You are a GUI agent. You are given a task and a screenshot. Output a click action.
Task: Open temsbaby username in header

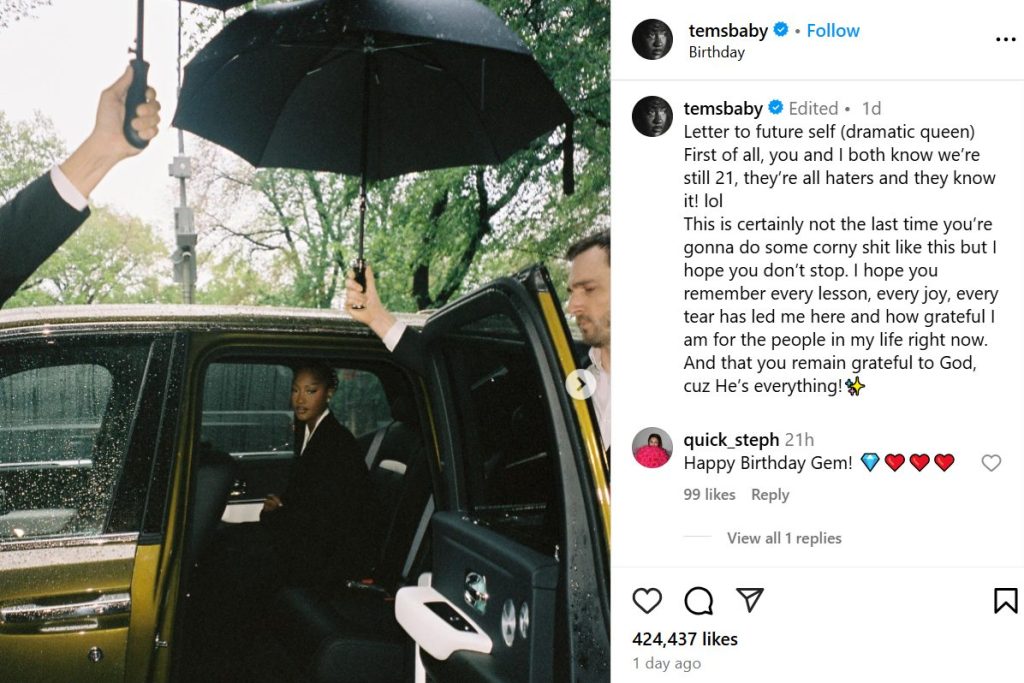(x=728, y=31)
